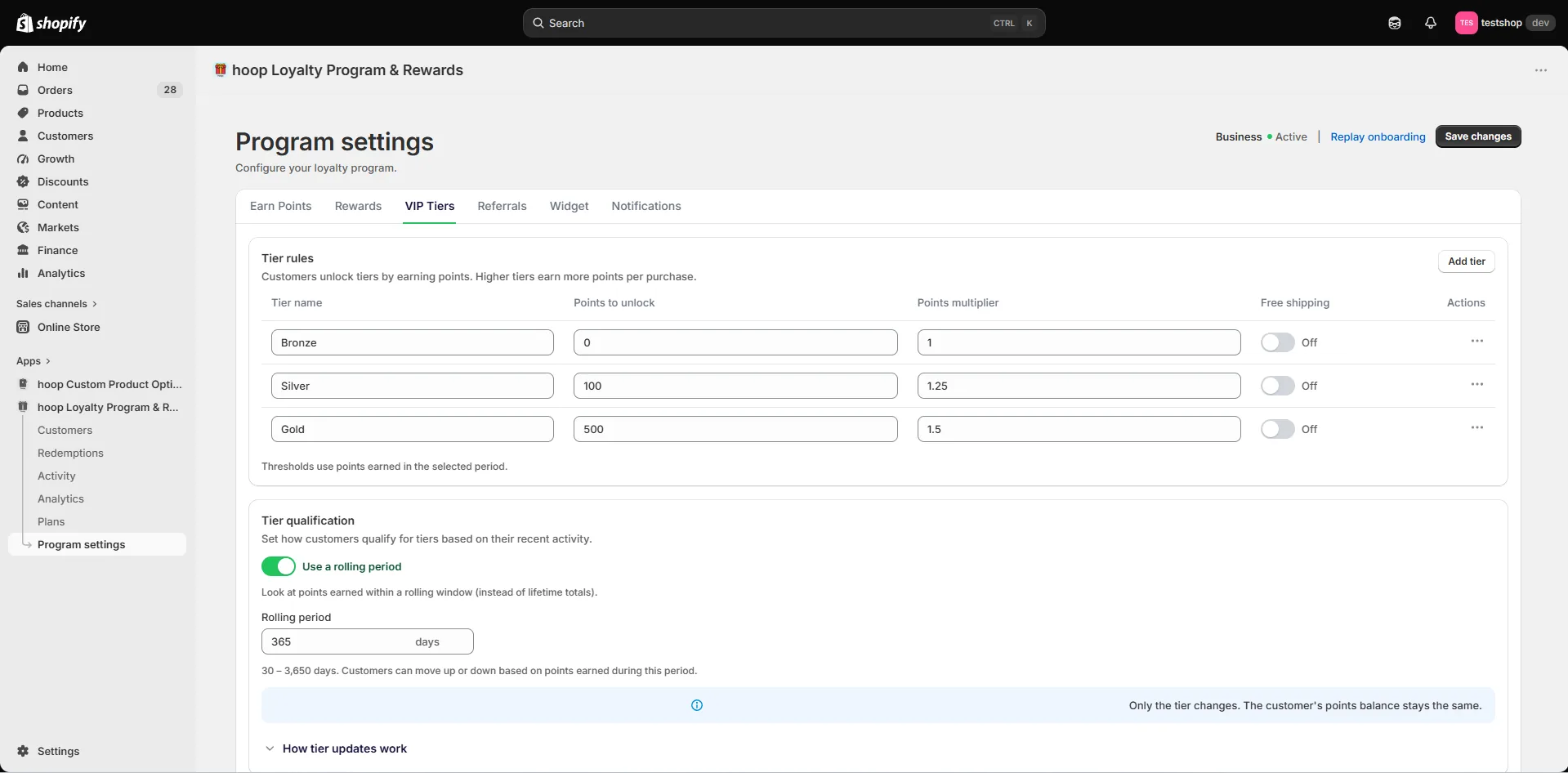Viewport: 1568px width, 773px height.
Task: Open Bronze tier actions menu
Action: tap(1476, 341)
